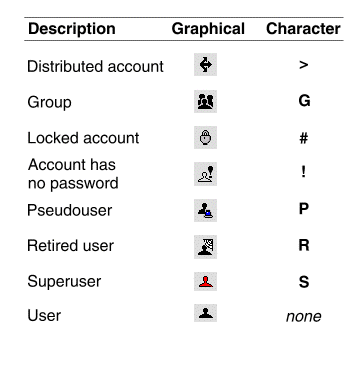Screen dimensions: 360x384
Task: Click the Distributed account arrows icon
Action: click(205, 64)
